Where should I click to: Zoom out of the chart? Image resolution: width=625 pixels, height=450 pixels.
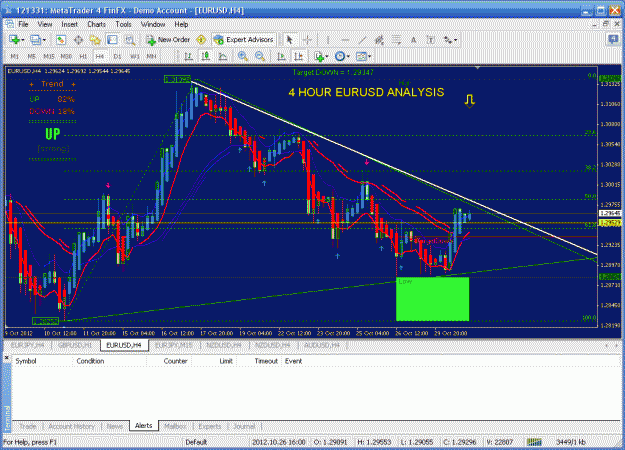[259, 56]
